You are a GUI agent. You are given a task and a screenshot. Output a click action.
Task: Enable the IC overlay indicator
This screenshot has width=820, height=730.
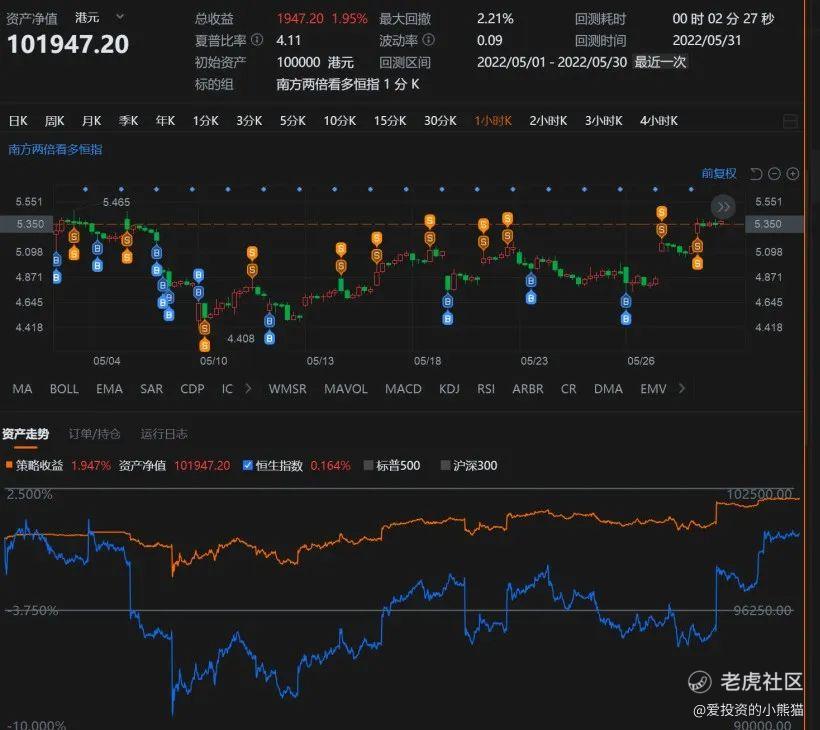tap(227, 389)
